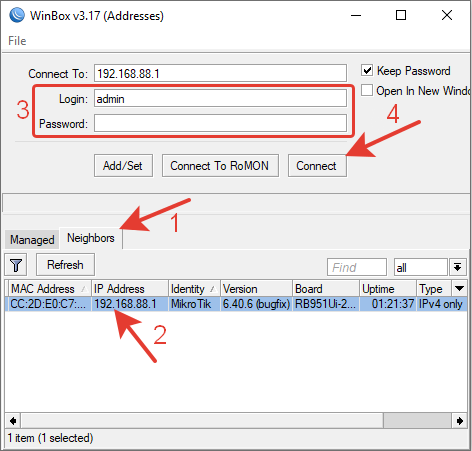Close the WinBox window

pyautogui.click(x=447, y=15)
